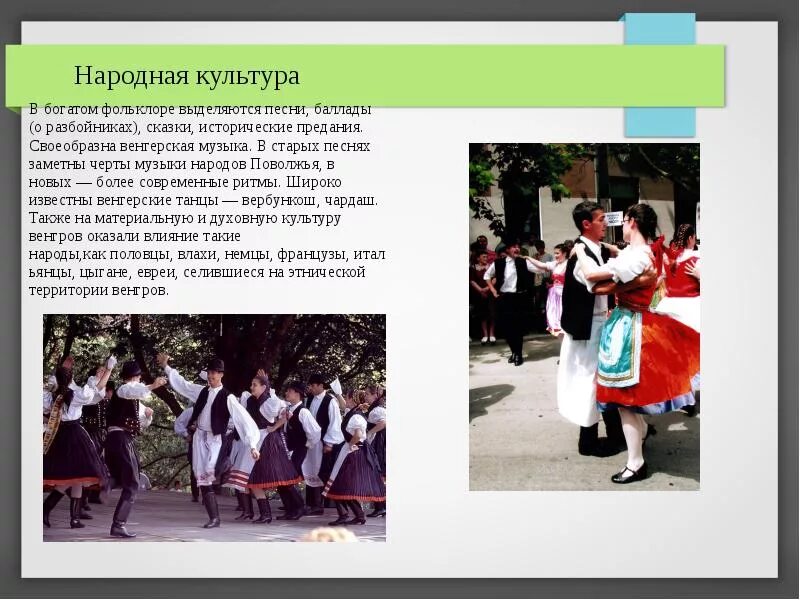Click the last line "территории венгров."
The image size is (800, 600).
[98, 290]
